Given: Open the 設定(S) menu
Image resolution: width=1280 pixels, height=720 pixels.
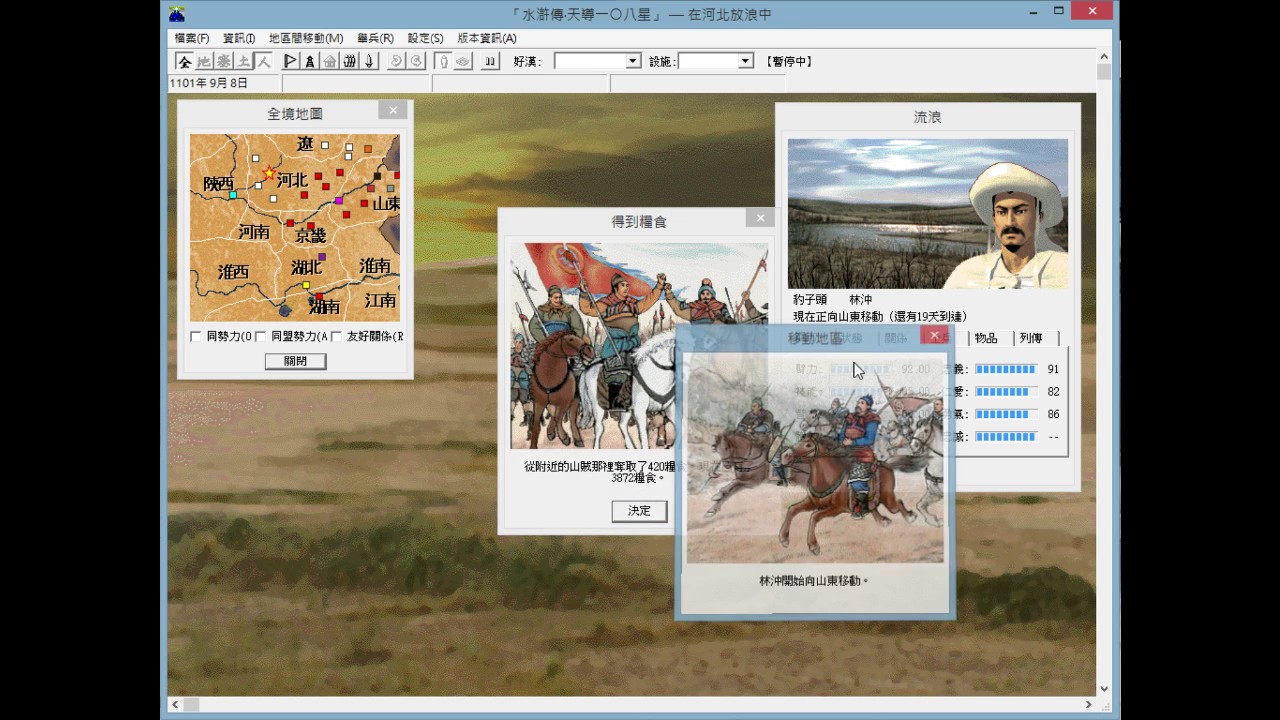Looking at the screenshot, I should [x=425, y=38].
